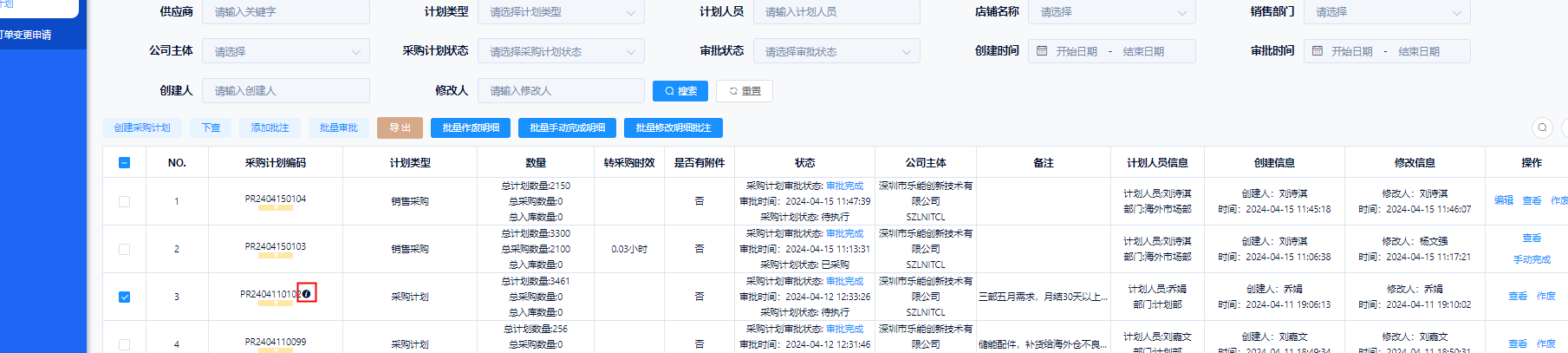Screen dimensions: 1568x353
Task: Click the 下查 button
Action: point(211,128)
